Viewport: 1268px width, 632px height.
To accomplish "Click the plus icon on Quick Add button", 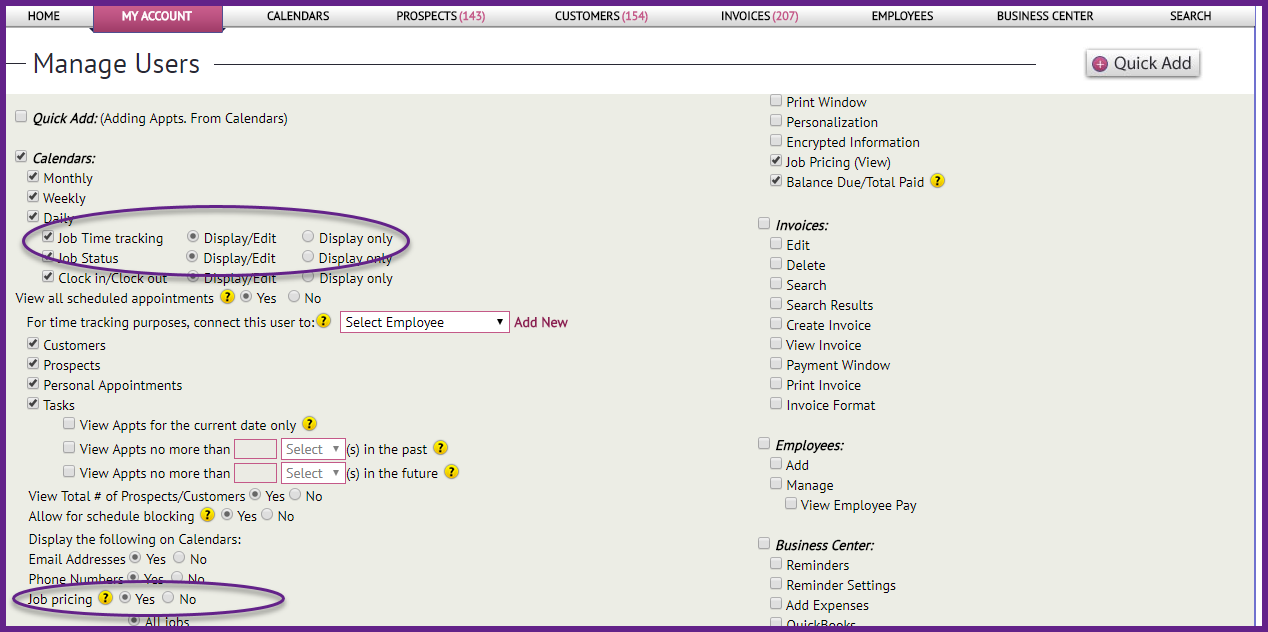I will (x=1100, y=63).
